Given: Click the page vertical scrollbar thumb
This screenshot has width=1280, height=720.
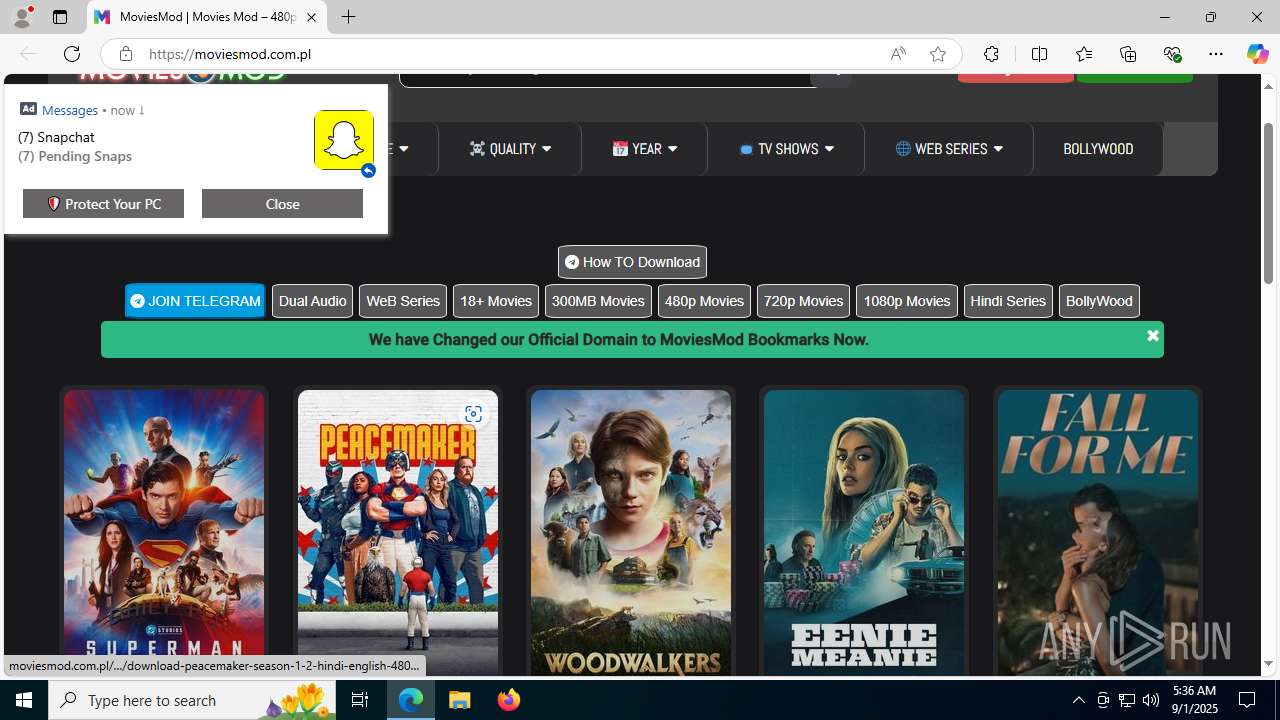Looking at the screenshot, I should pyautogui.click(x=1269, y=201).
